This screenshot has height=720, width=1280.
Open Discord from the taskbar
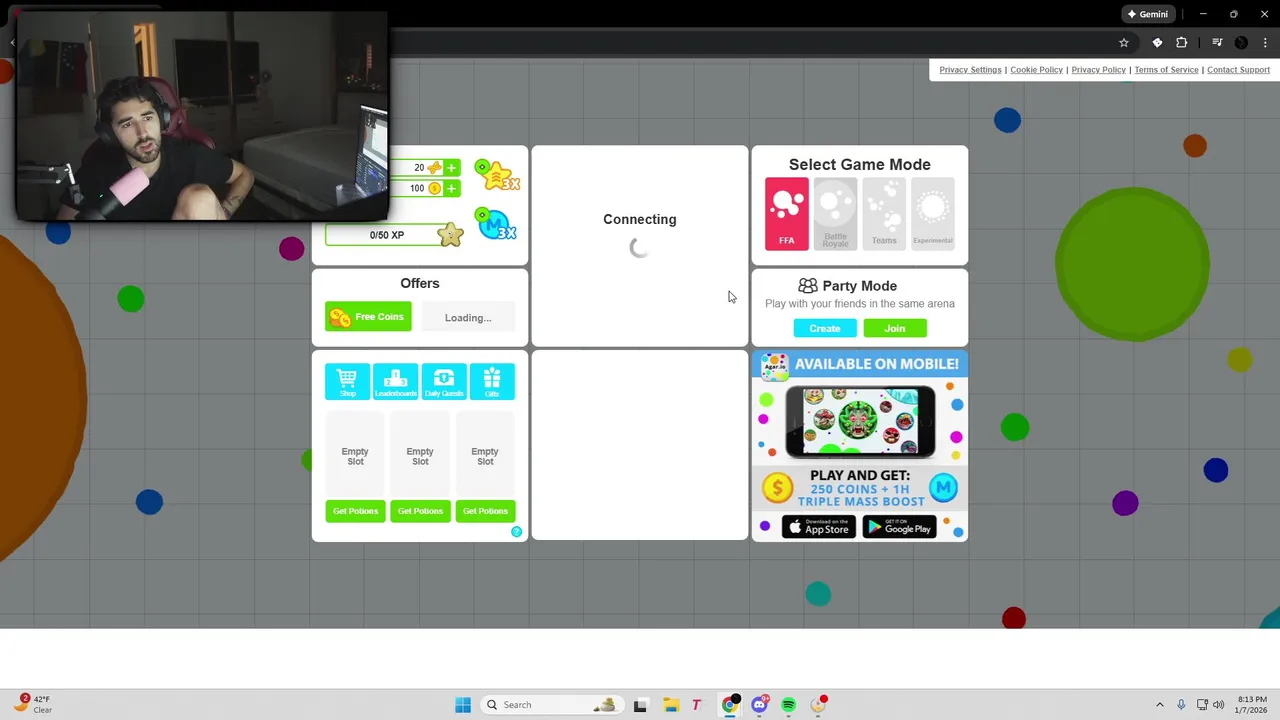759,705
